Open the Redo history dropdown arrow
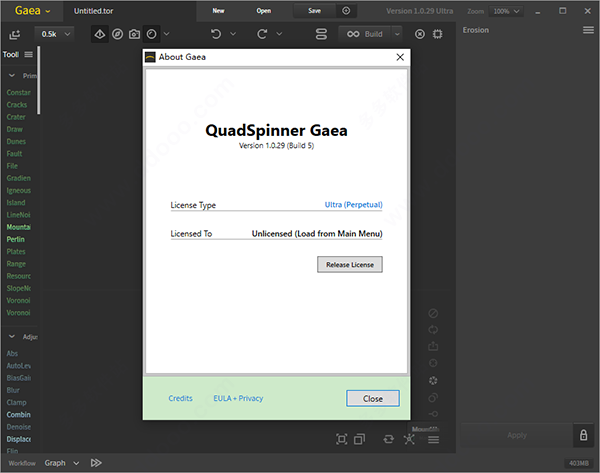The image size is (600, 473). pyautogui.click(x=279, y=34)
